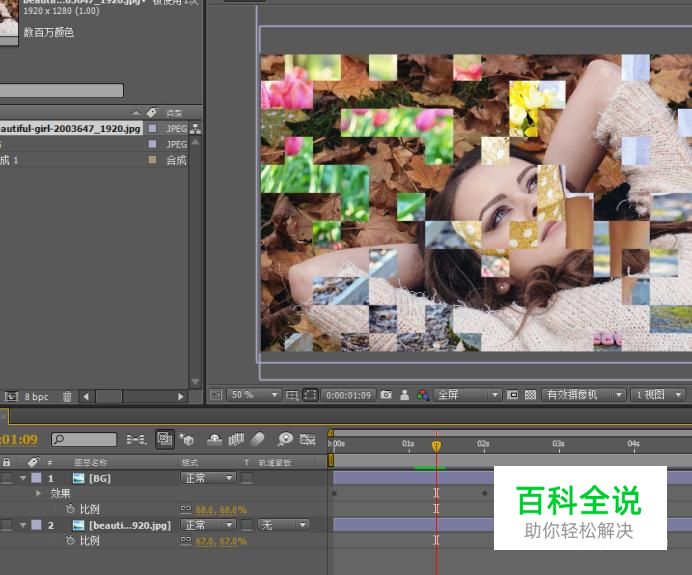Enable motion blur for the composition

point(257,439)
